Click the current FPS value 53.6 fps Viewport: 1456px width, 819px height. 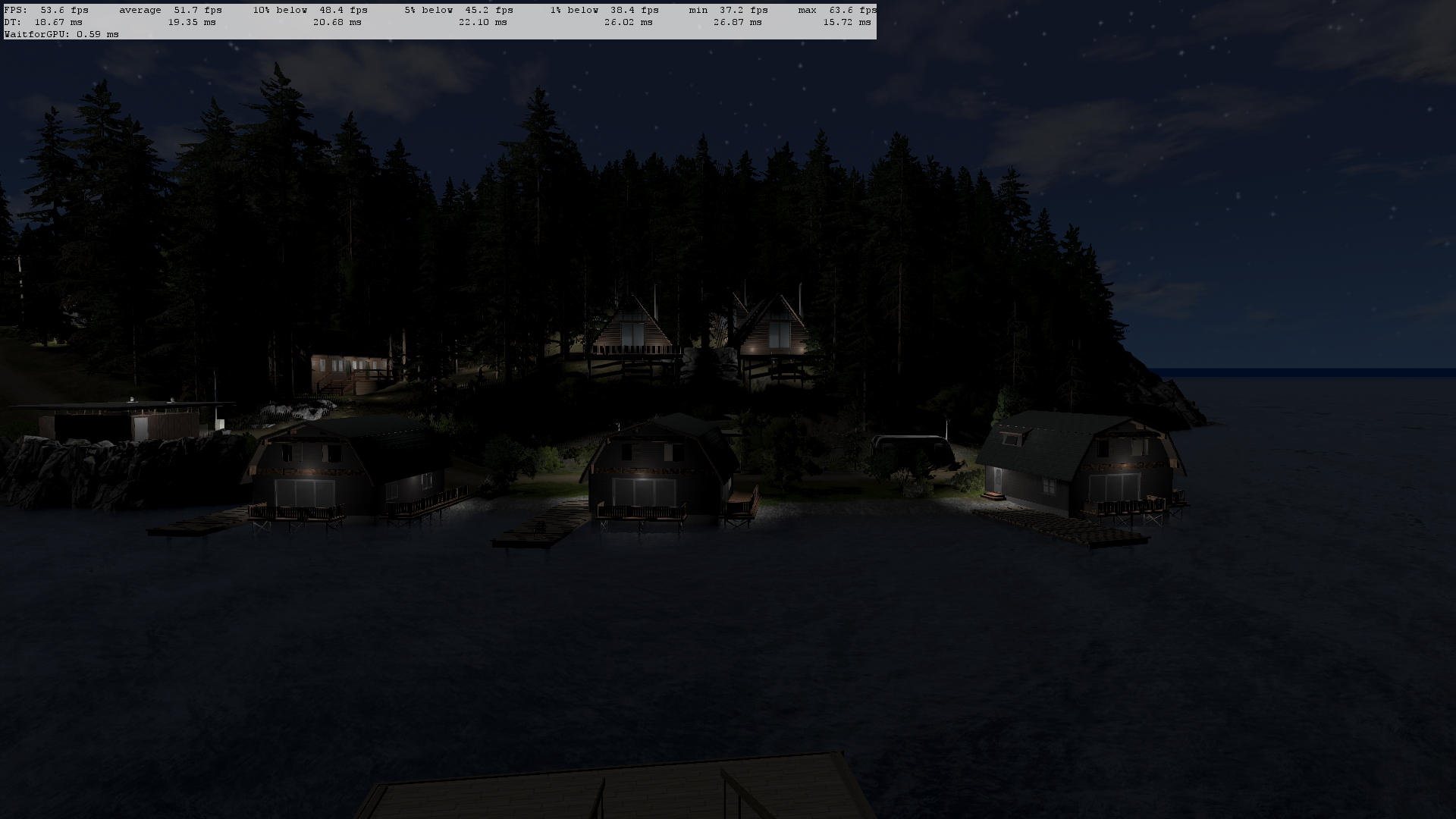(64, 10)
